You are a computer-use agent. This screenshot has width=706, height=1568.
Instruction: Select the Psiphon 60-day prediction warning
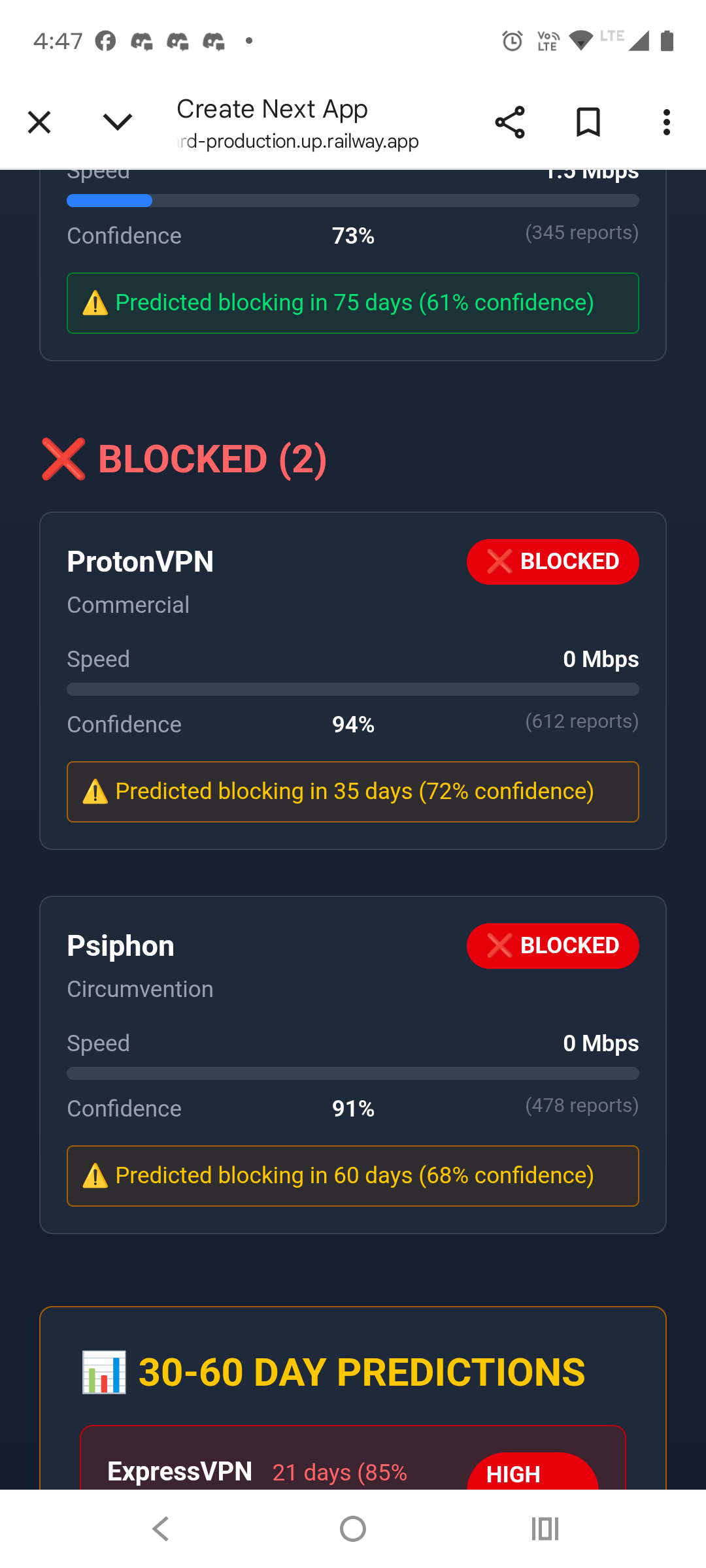(x=353, y=1176)
